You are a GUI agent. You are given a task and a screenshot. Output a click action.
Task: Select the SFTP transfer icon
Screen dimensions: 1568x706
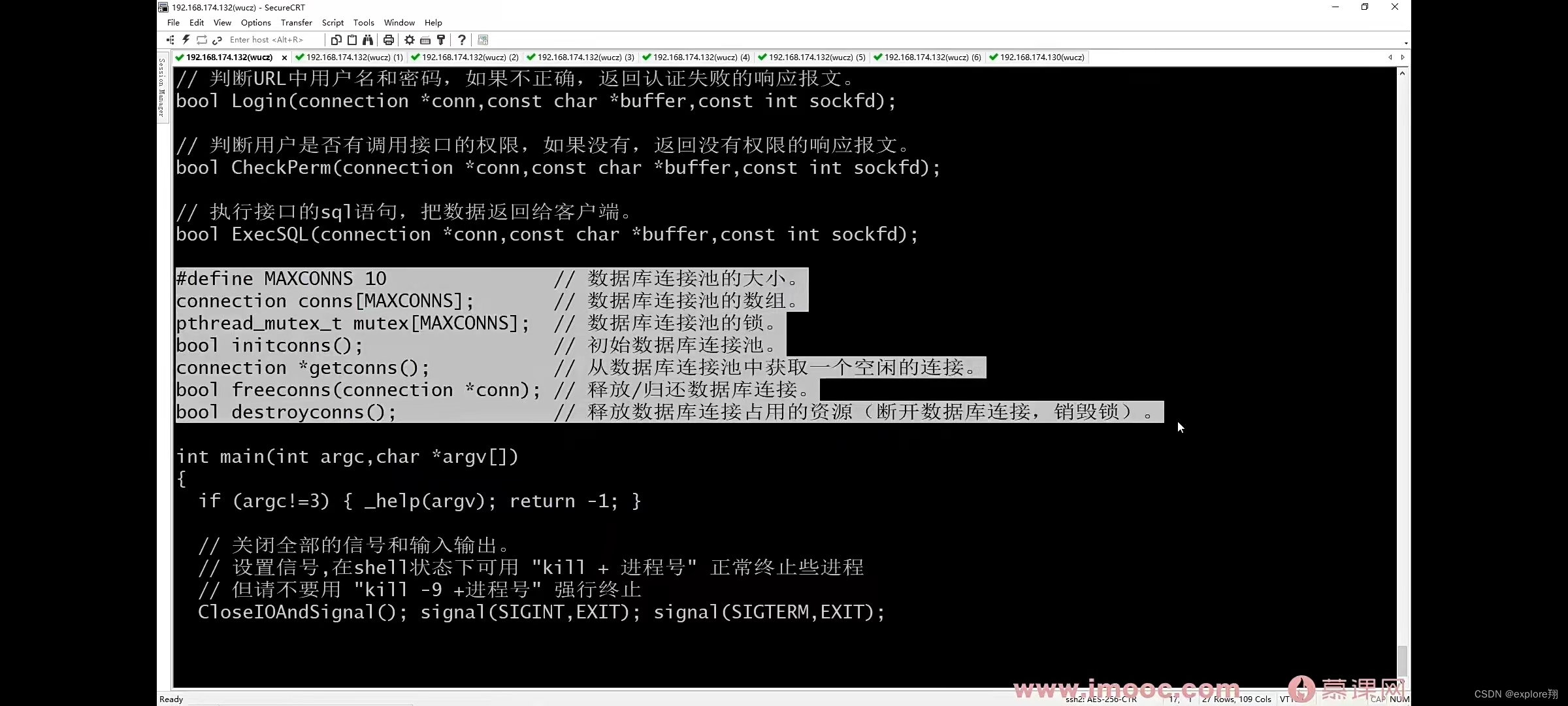[483, 40]
